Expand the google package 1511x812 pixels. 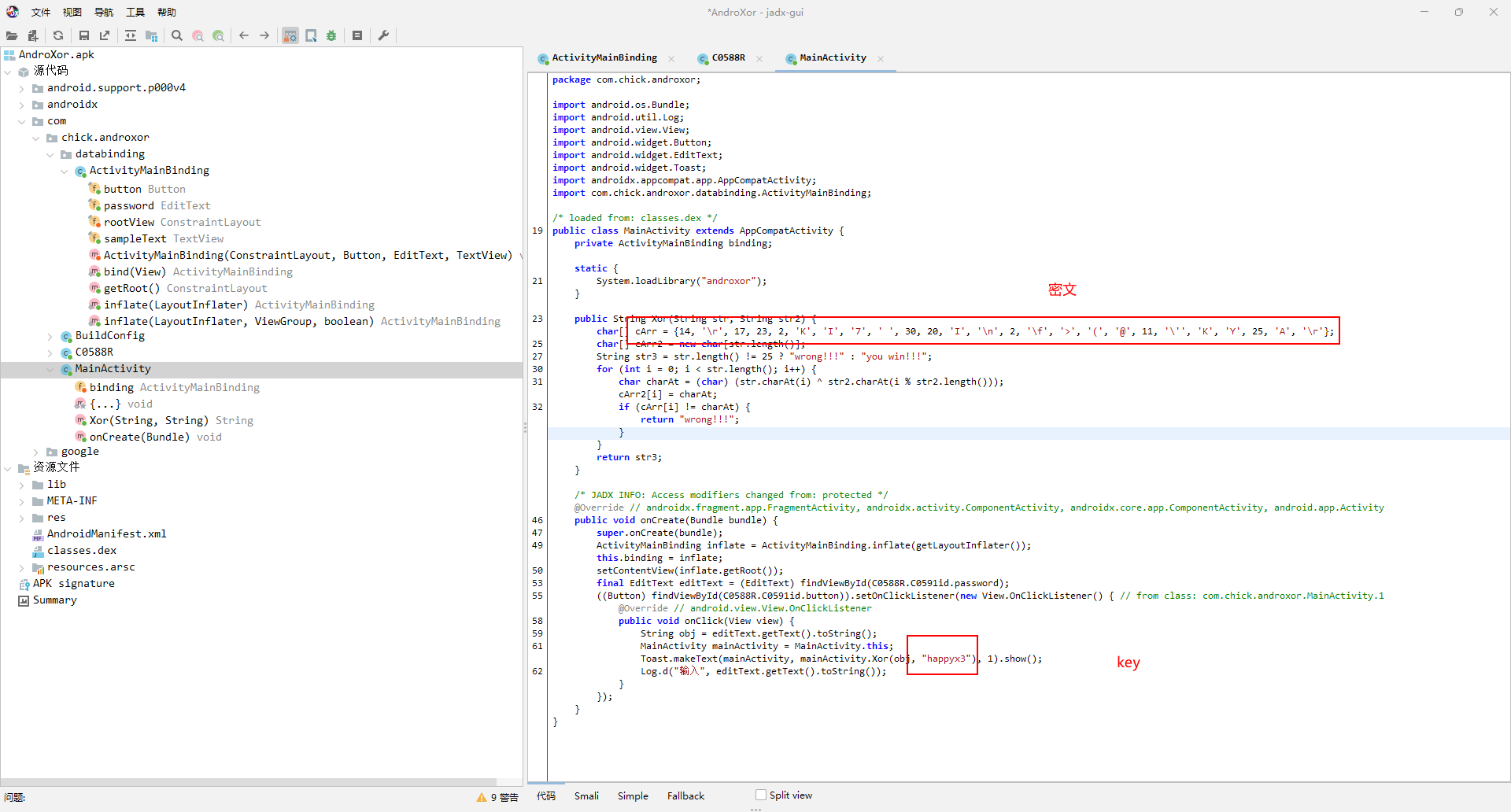coord(36,452)
